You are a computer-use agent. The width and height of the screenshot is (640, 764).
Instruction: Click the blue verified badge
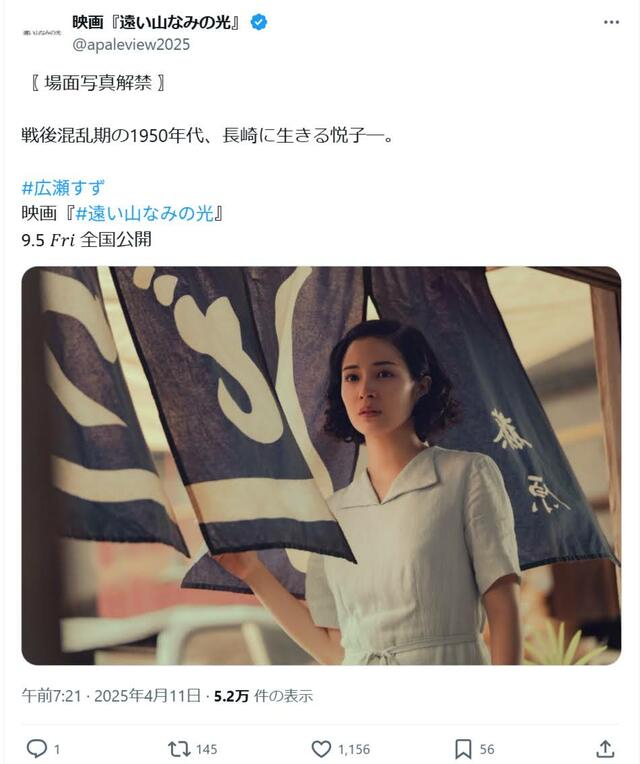pos(259,22)
